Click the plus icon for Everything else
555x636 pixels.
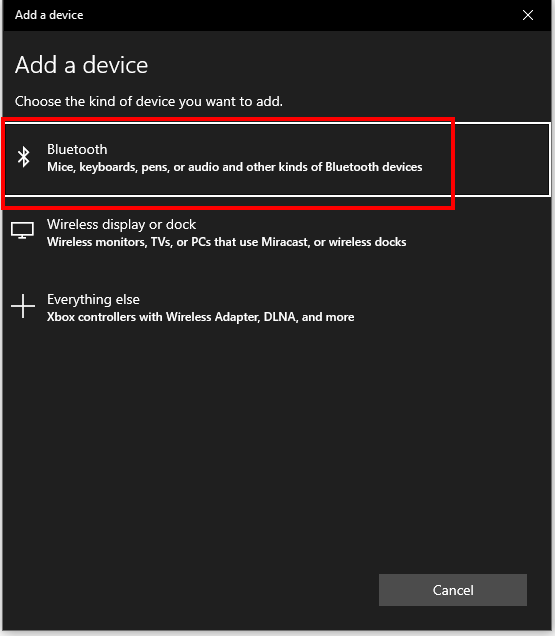coord(23,306)
